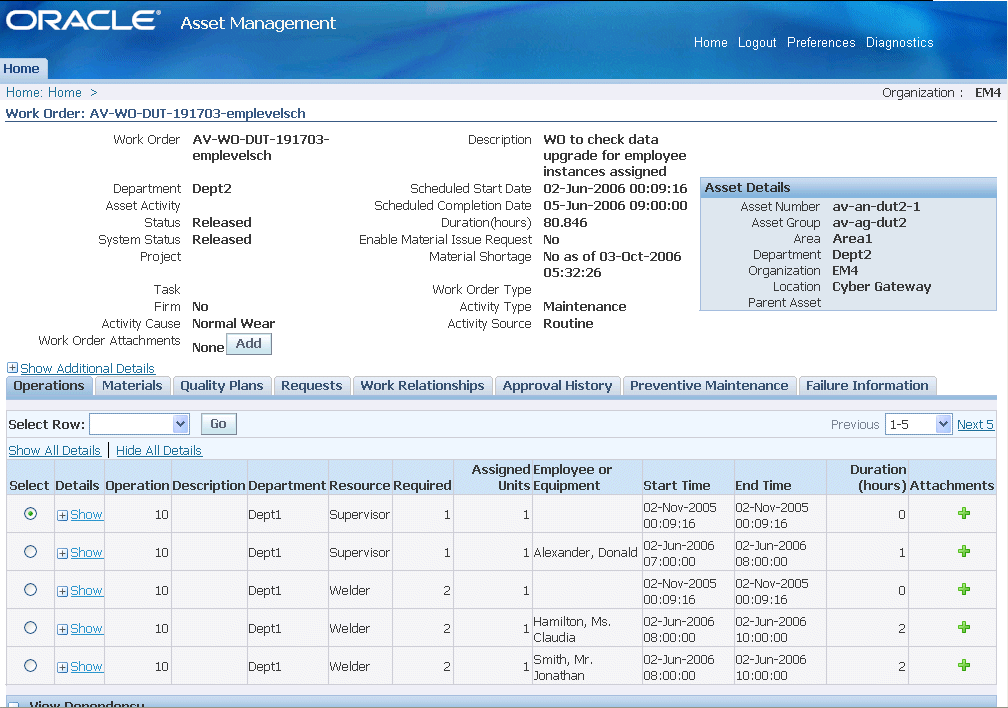This screenshot has width=1008, height=708.
Task: Go to Next 5 records link
Action: pos(975,425)
